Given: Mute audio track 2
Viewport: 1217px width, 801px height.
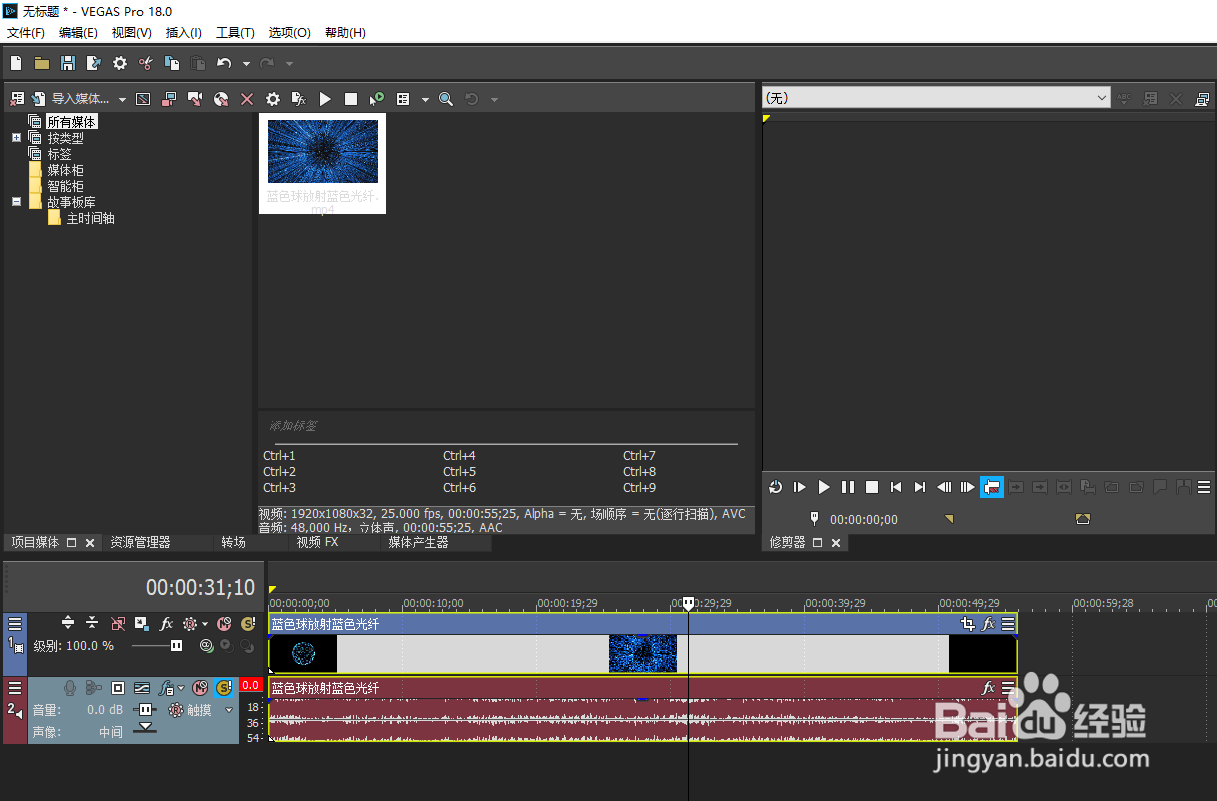Looking at the screenshot, I should click(199, 688).
